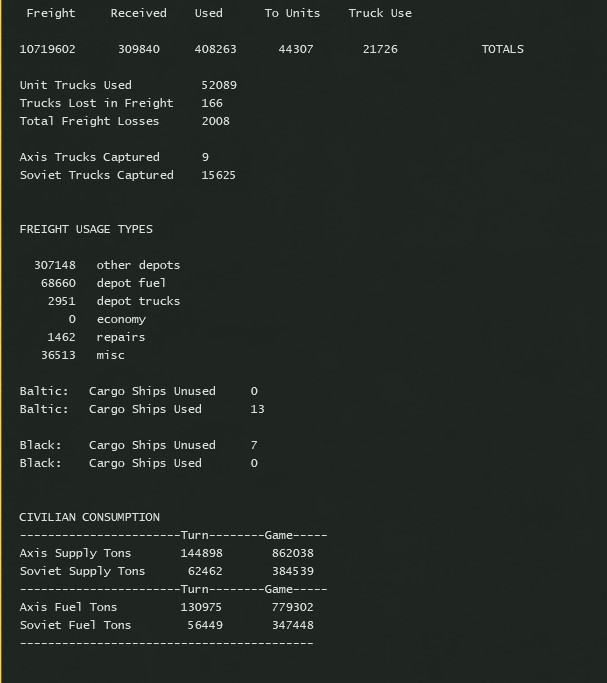Click Baltic Cargo Ships Used line
Viewport: 607px width, 683px height.
point(142,409)
